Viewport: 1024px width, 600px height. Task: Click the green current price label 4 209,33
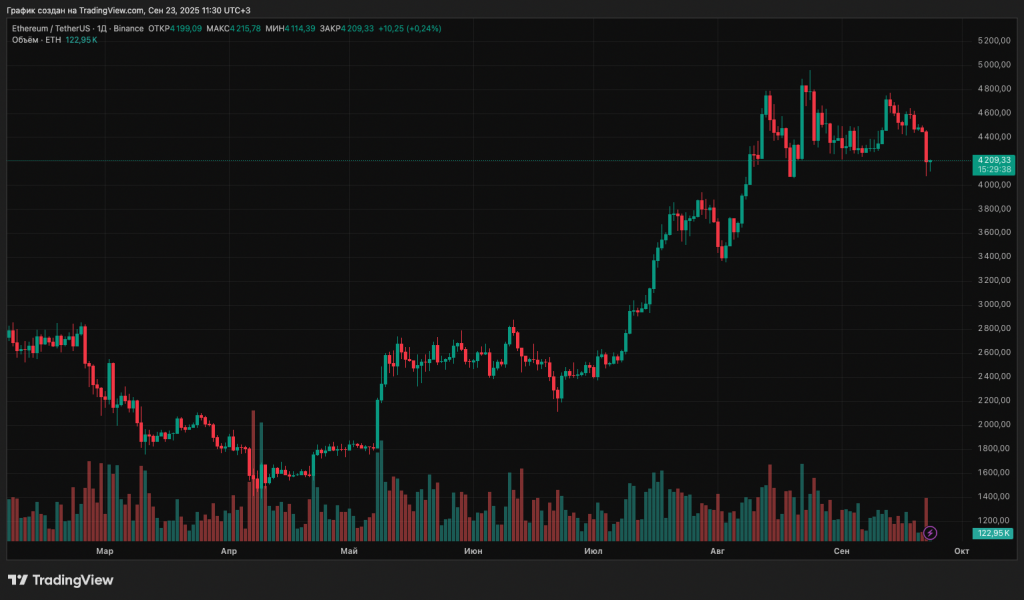pyautogui.click(x=994, y=160)
